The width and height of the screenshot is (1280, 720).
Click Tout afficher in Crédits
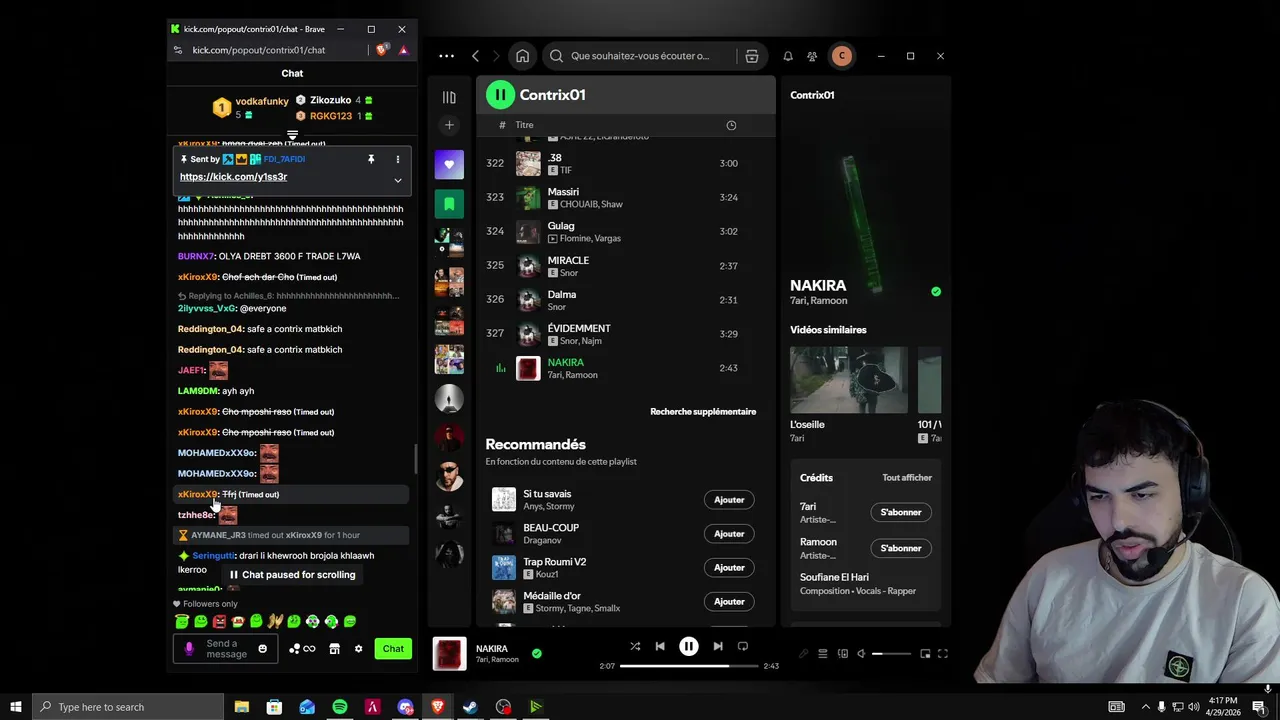pyautogui.click(x=907, y=478)
